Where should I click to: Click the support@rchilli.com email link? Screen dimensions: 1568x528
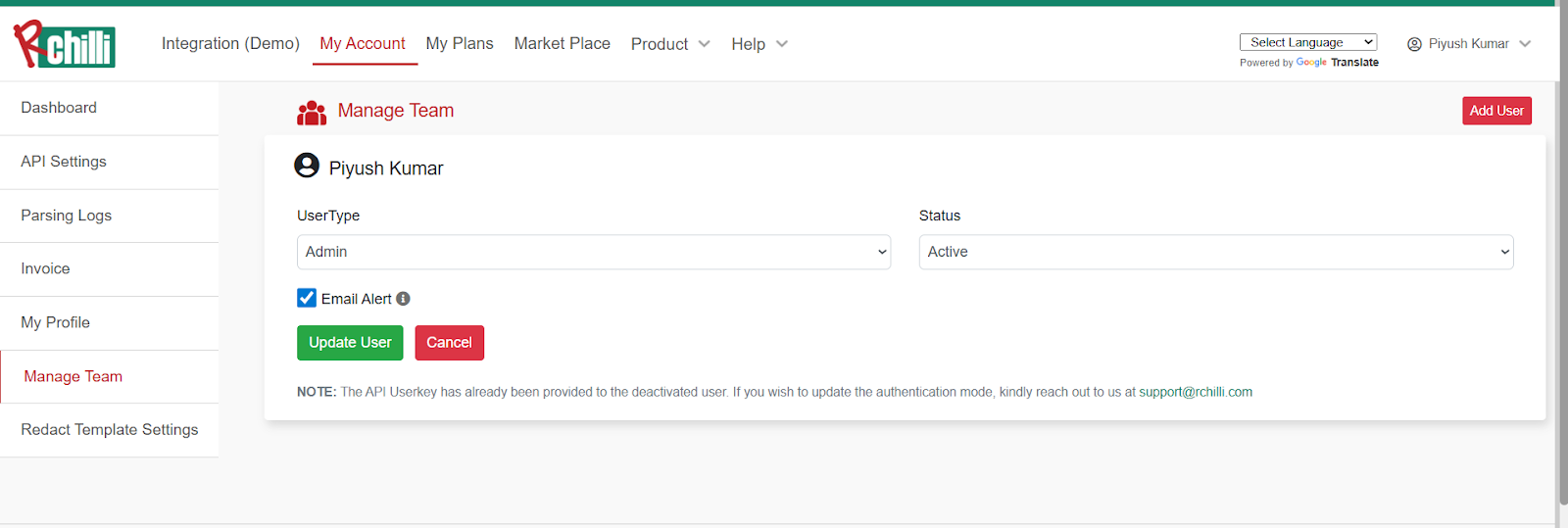pyautogui.click(x=1195, y=392)
